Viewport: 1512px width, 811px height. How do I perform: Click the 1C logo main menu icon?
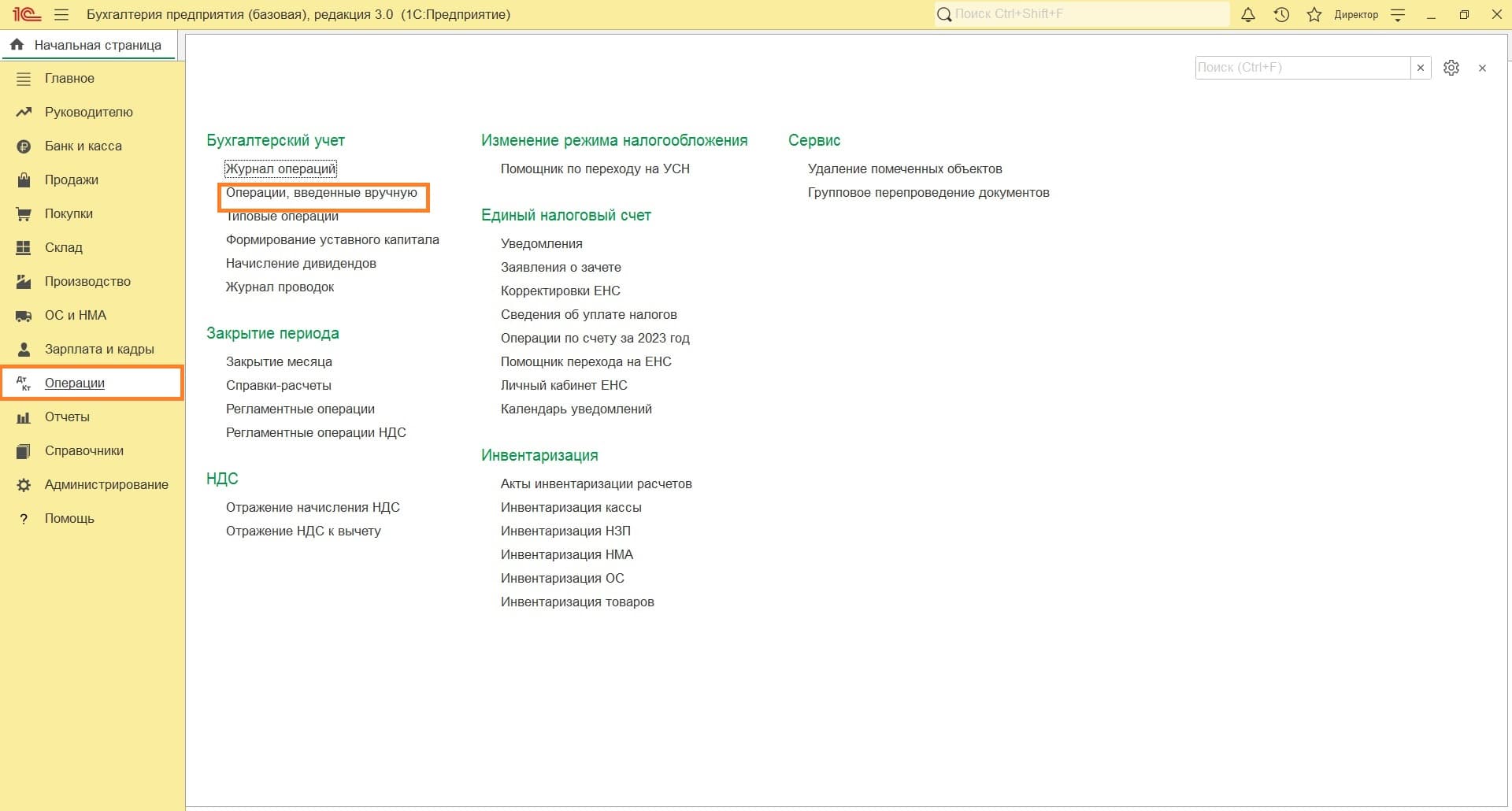tap(26, 14)
